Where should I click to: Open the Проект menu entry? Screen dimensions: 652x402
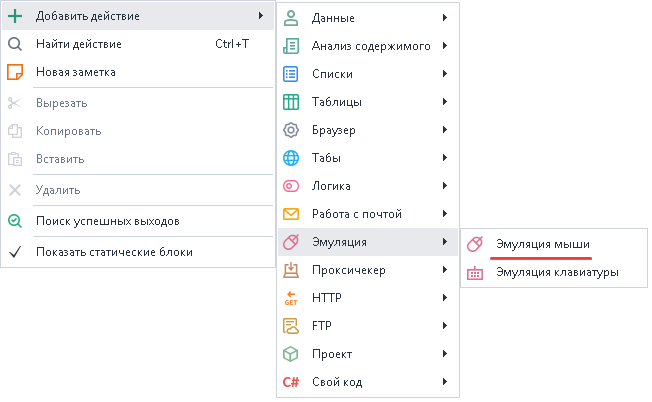(332, 354)
